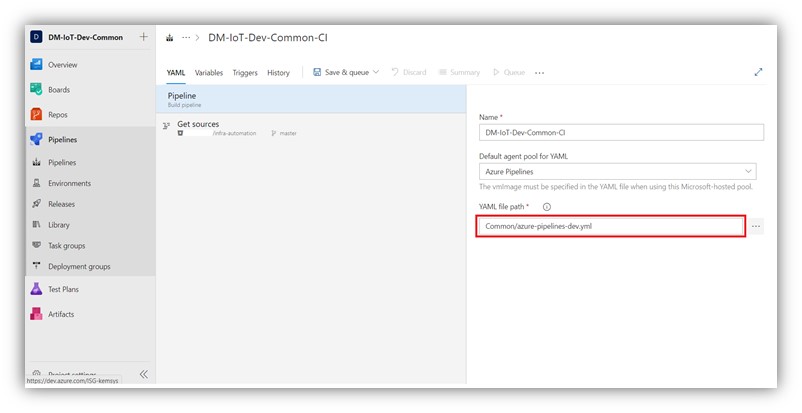Click the Discard button
Screen dimensions: 802x413
[409, 72]
